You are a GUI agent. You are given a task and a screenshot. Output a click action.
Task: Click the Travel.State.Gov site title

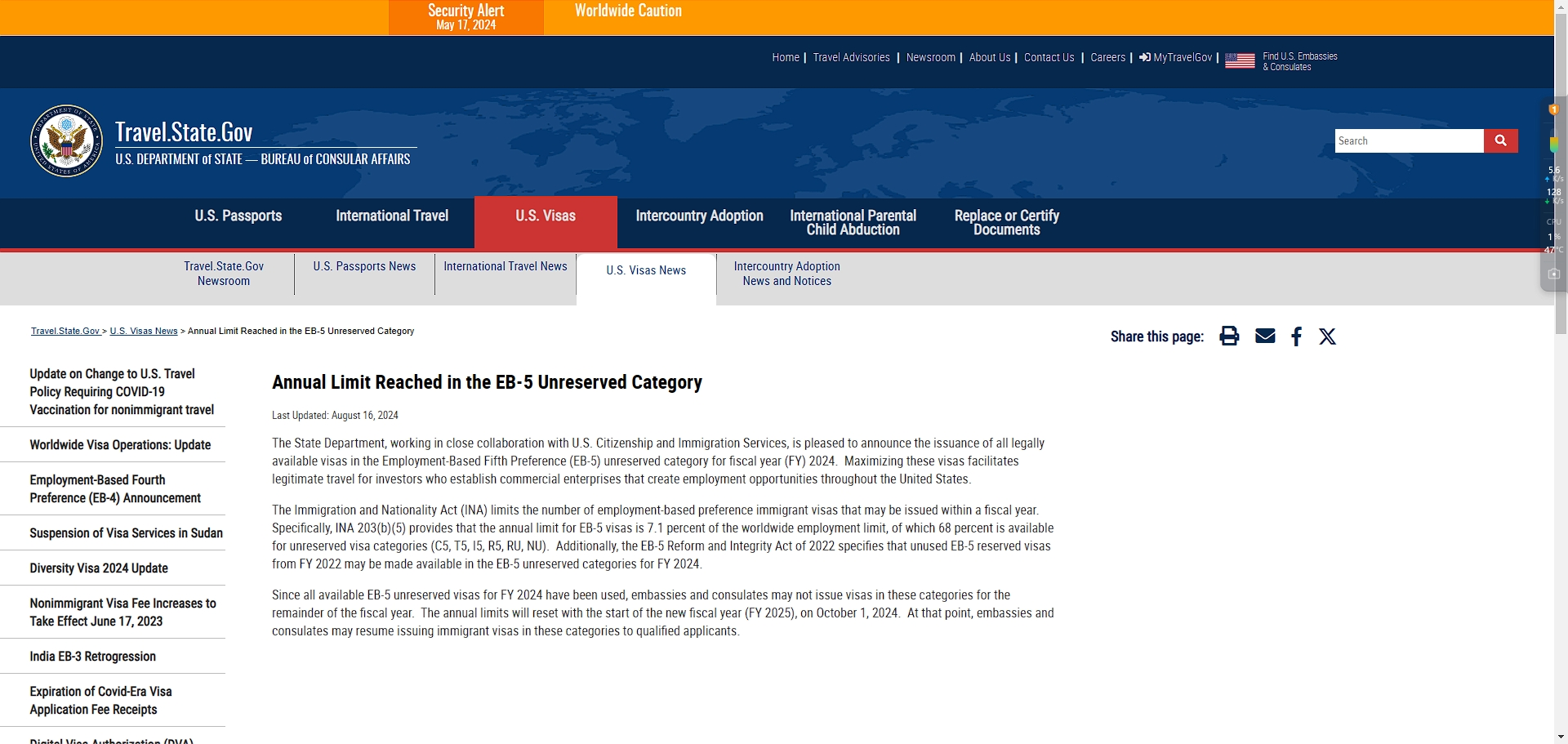click(184, 132)
